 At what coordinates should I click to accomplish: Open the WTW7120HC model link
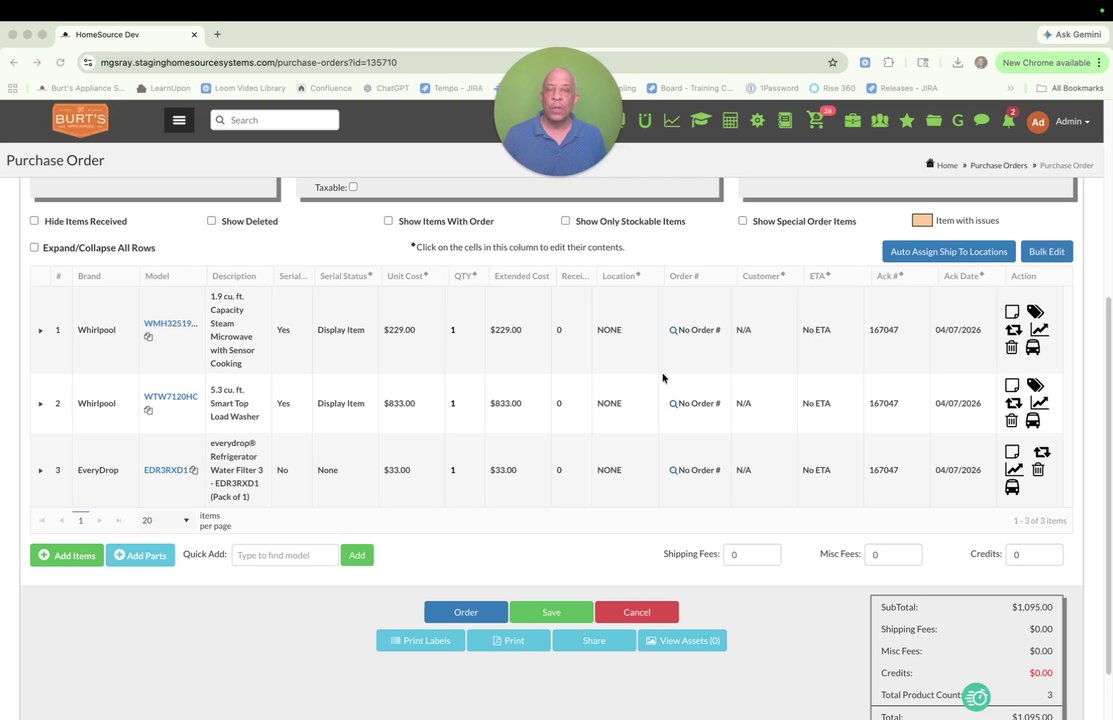pos(171,397)
